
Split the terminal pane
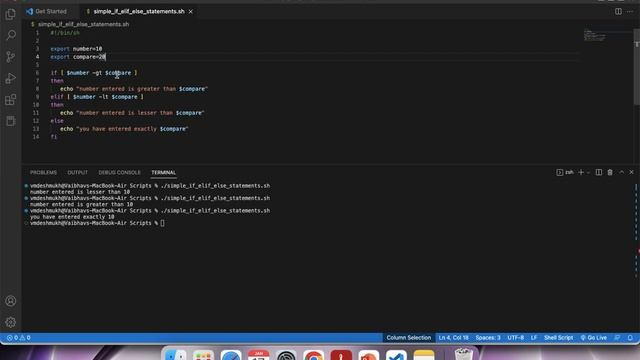pos(598,172)
